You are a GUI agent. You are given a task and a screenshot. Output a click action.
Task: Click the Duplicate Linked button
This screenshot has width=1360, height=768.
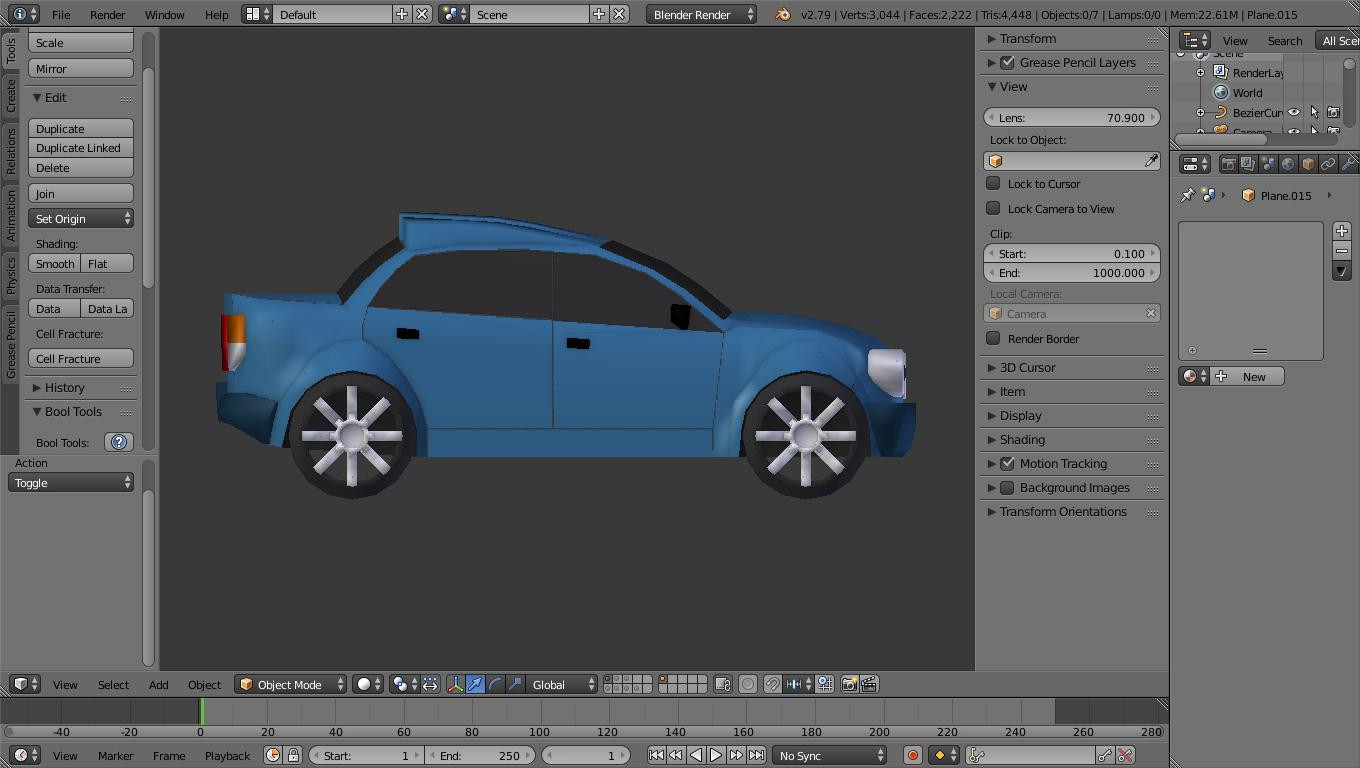tap(81, 148)
